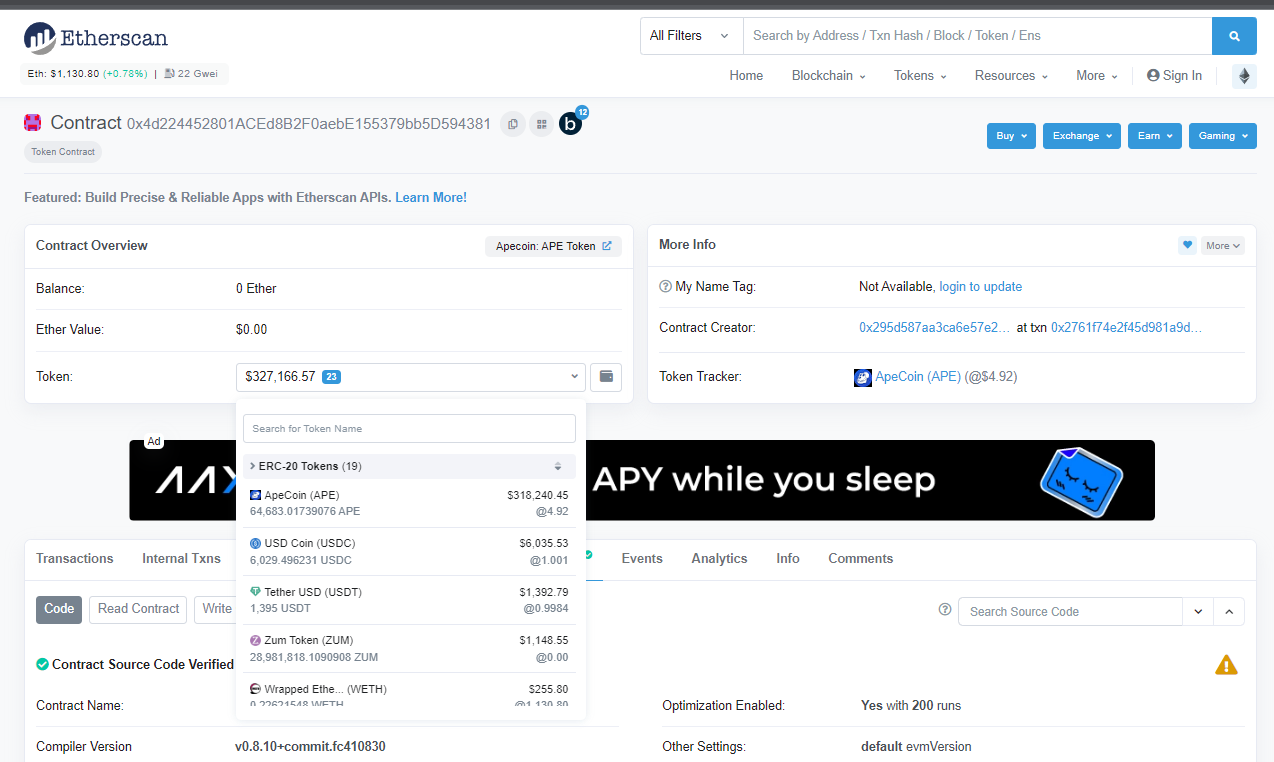Open the Earn dropdown button
Image resolution: width=1274 pixels, height=762 pixels.
pyautogui.click(x=1155, y=136)
